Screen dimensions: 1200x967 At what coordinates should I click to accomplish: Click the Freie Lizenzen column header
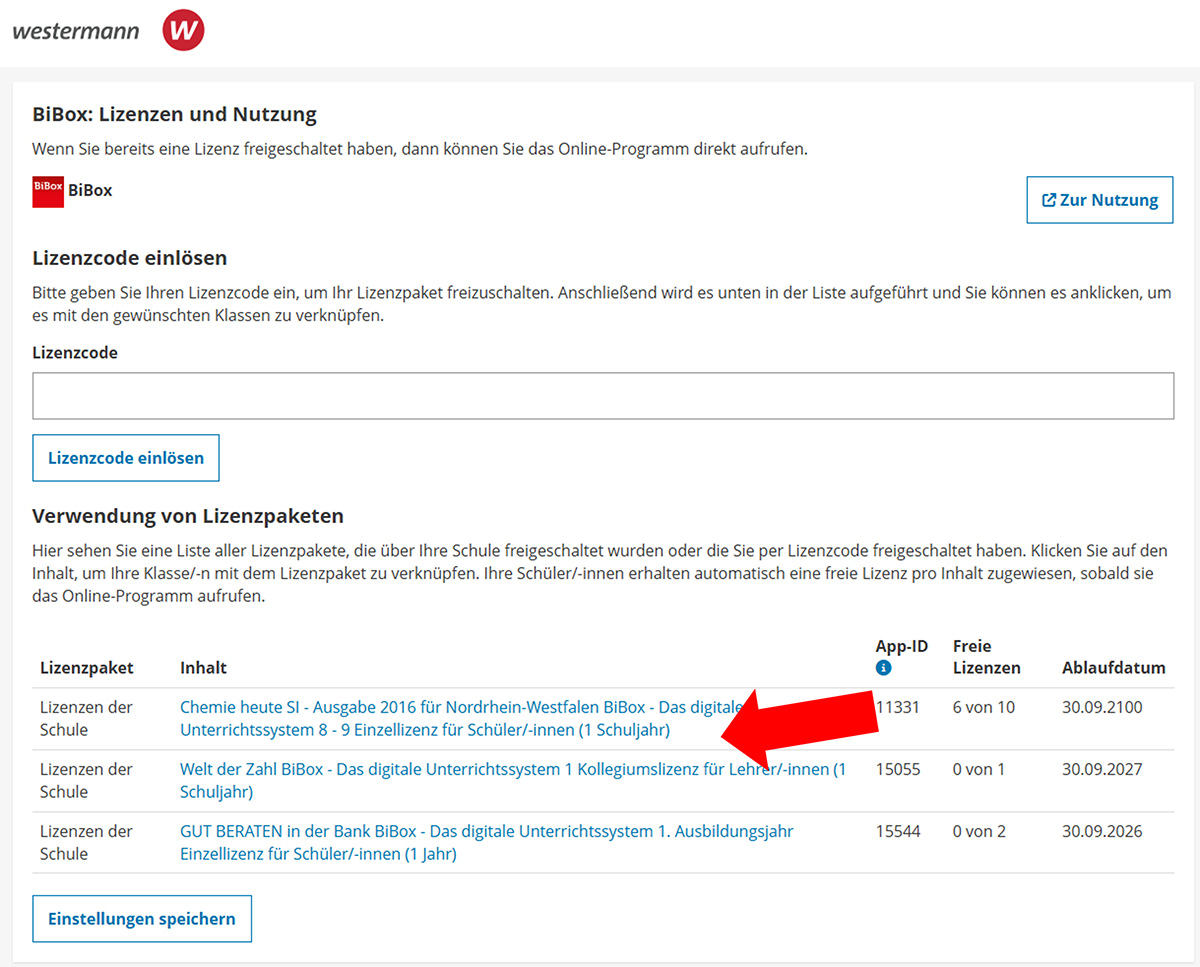(x=987, y=657)
